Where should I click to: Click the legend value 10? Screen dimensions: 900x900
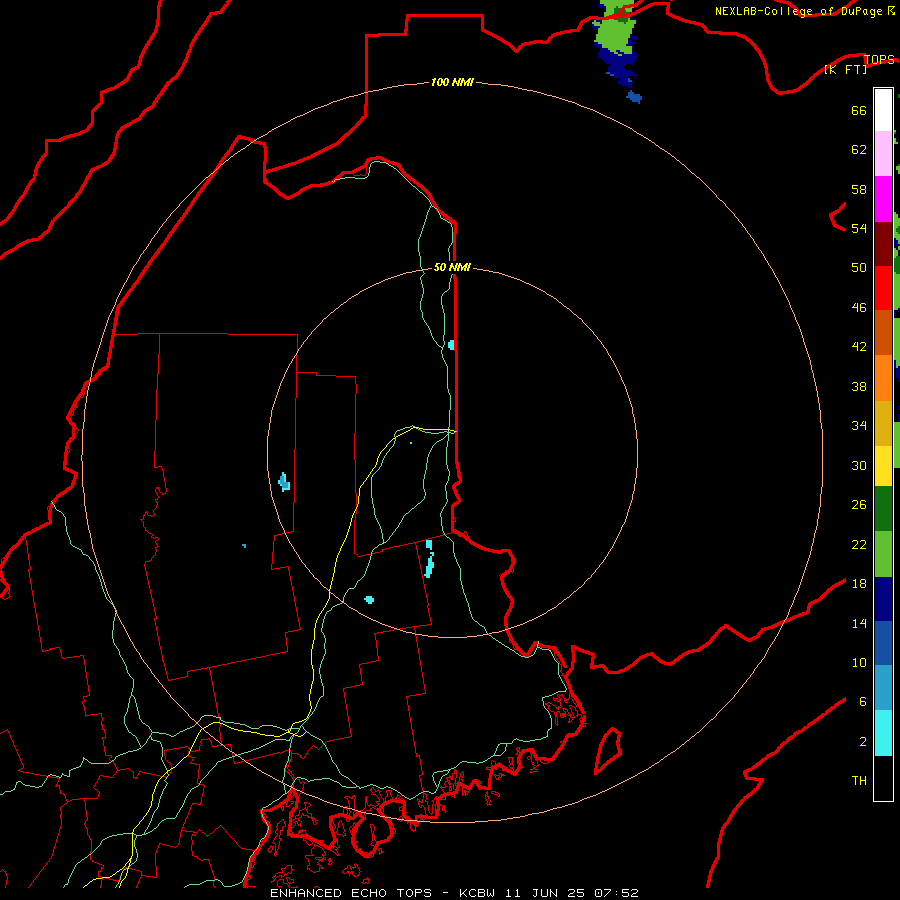pos(859,662)
